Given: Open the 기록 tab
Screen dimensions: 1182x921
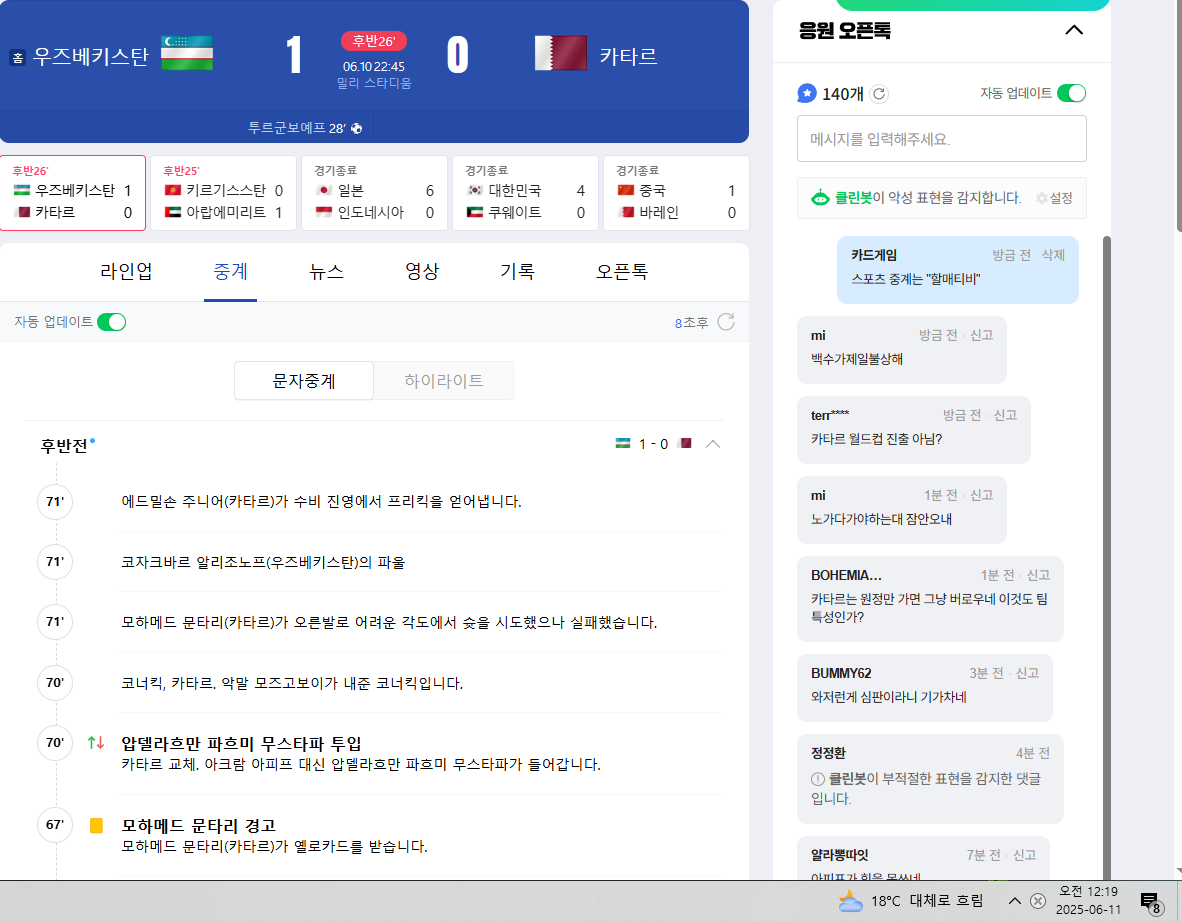Looking at the screenshot, I should (517, 272).
